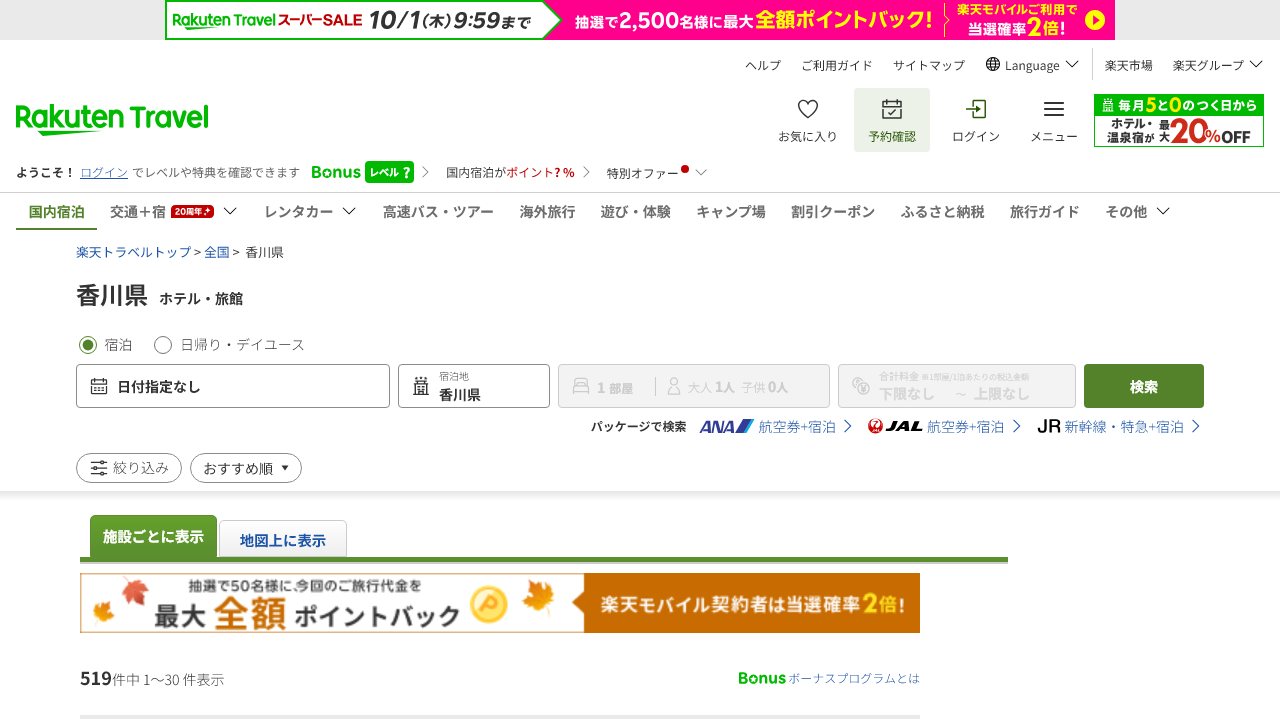Click the yellow play arrow on top banner
The height and width of the screenshot is (720, 1280).
1095,20
